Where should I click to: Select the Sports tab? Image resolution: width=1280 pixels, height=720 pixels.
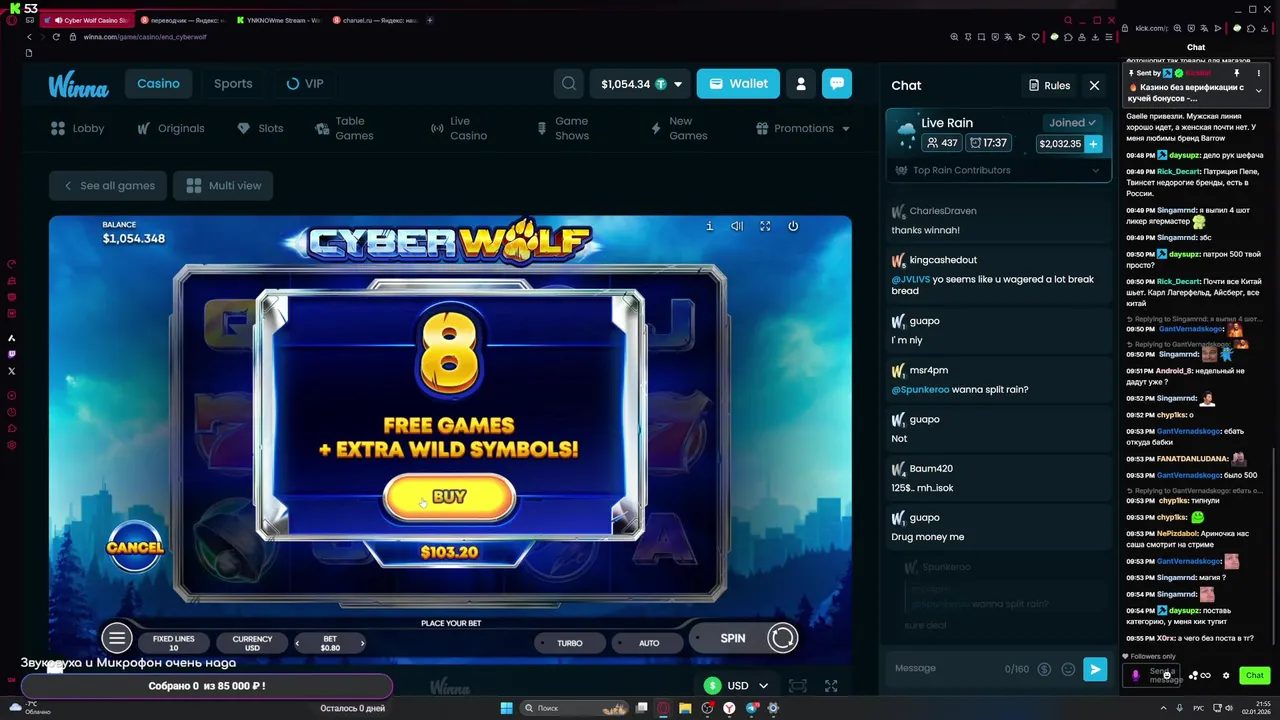pos(233,84)
